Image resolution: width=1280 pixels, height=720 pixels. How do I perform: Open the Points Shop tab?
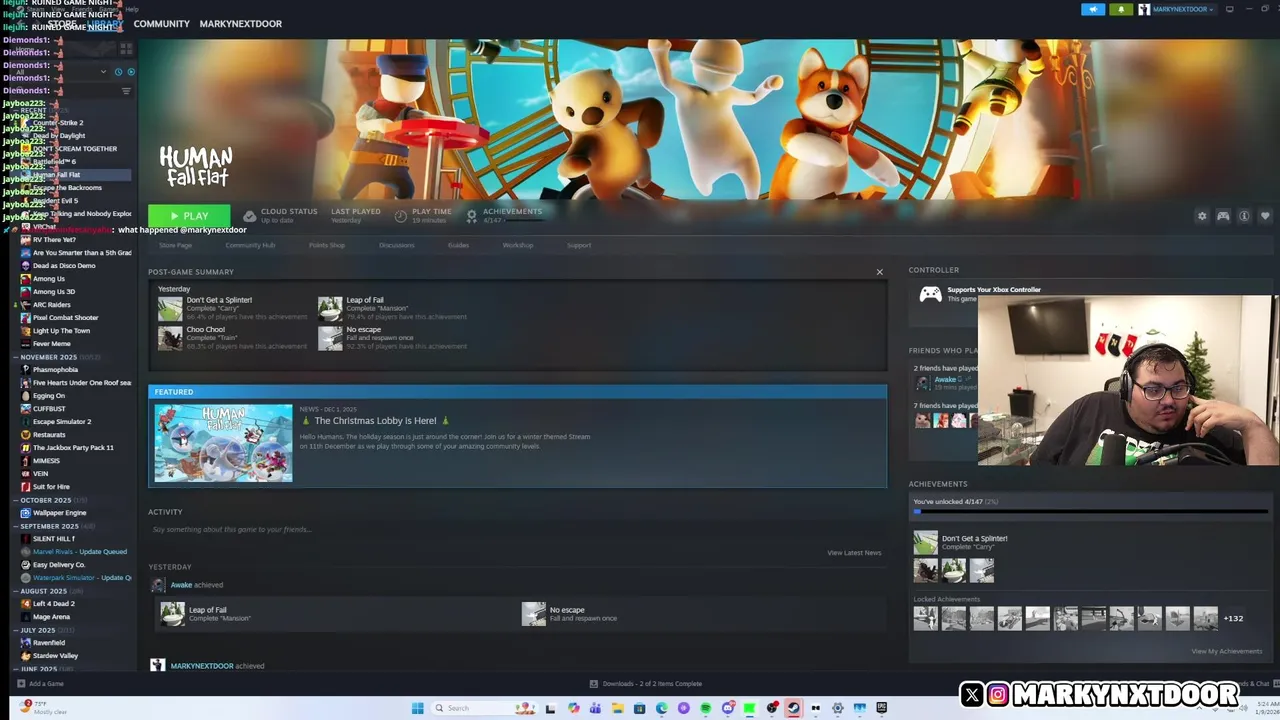point(327,245)
